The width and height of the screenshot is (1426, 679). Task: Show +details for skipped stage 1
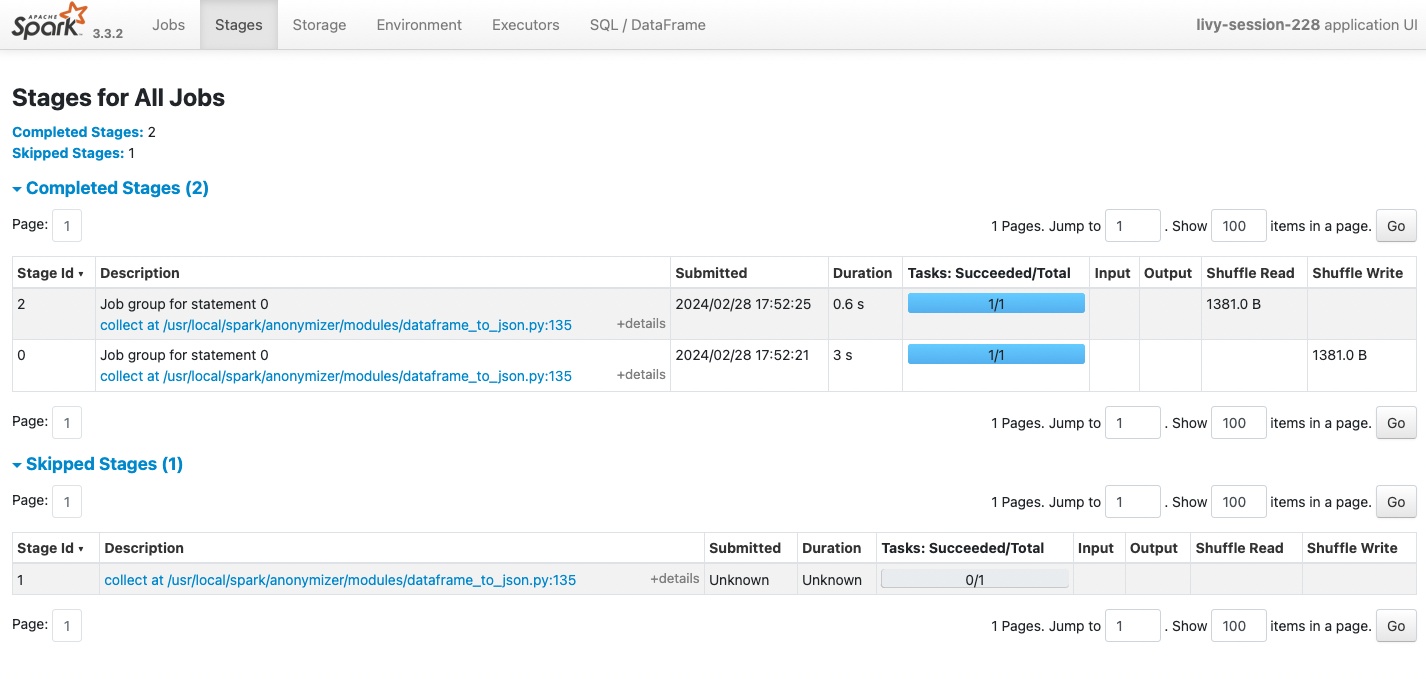pyautogui.click(x=674, y=579)
